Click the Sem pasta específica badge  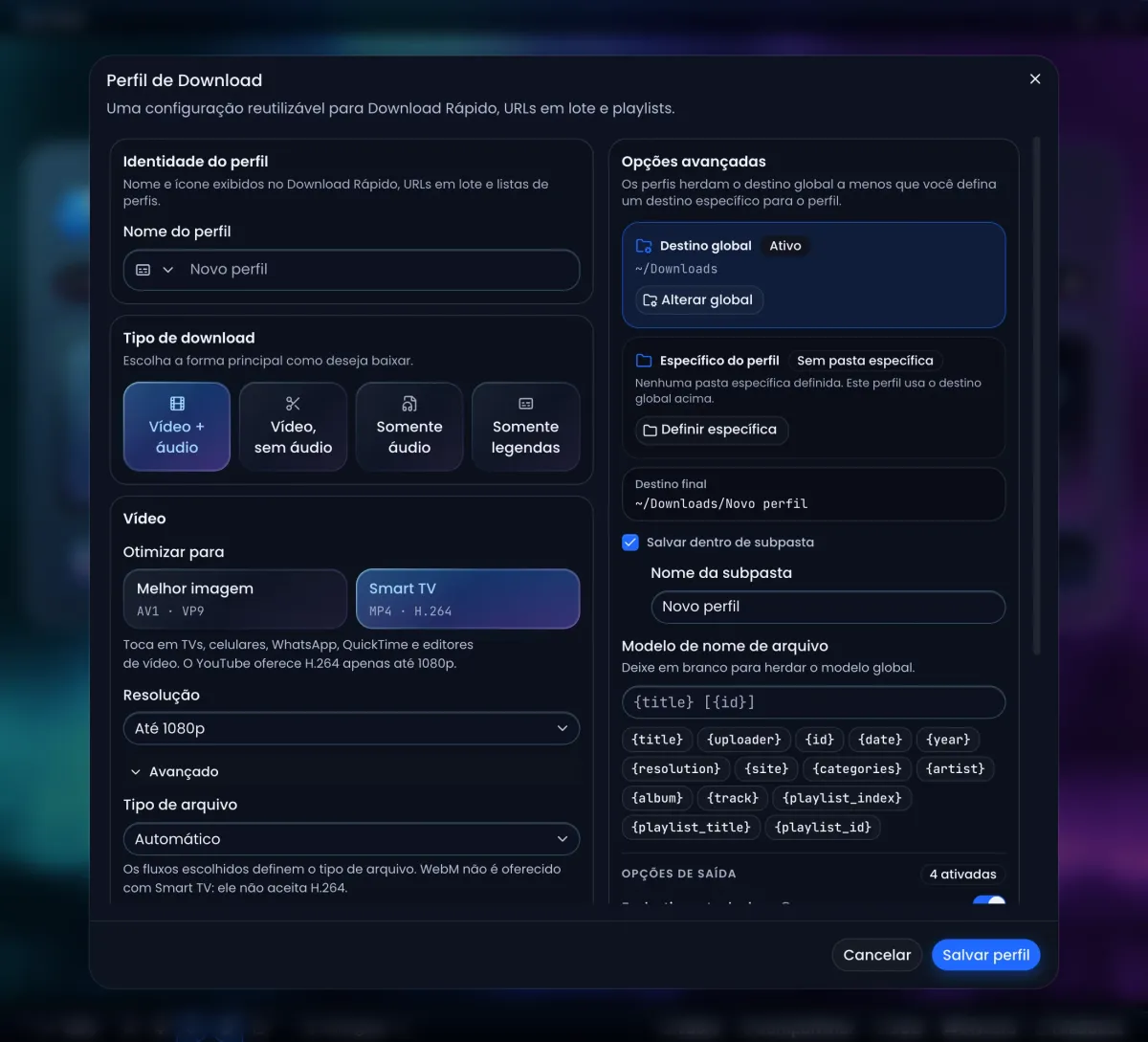865,361
